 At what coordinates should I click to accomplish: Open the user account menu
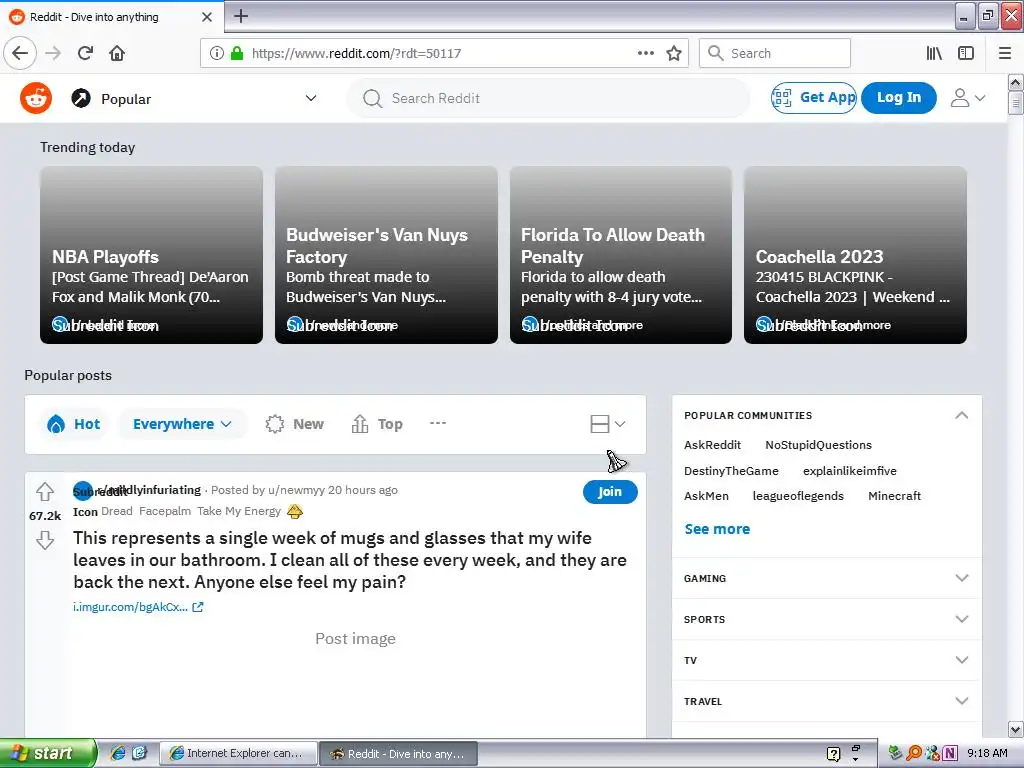968,98
